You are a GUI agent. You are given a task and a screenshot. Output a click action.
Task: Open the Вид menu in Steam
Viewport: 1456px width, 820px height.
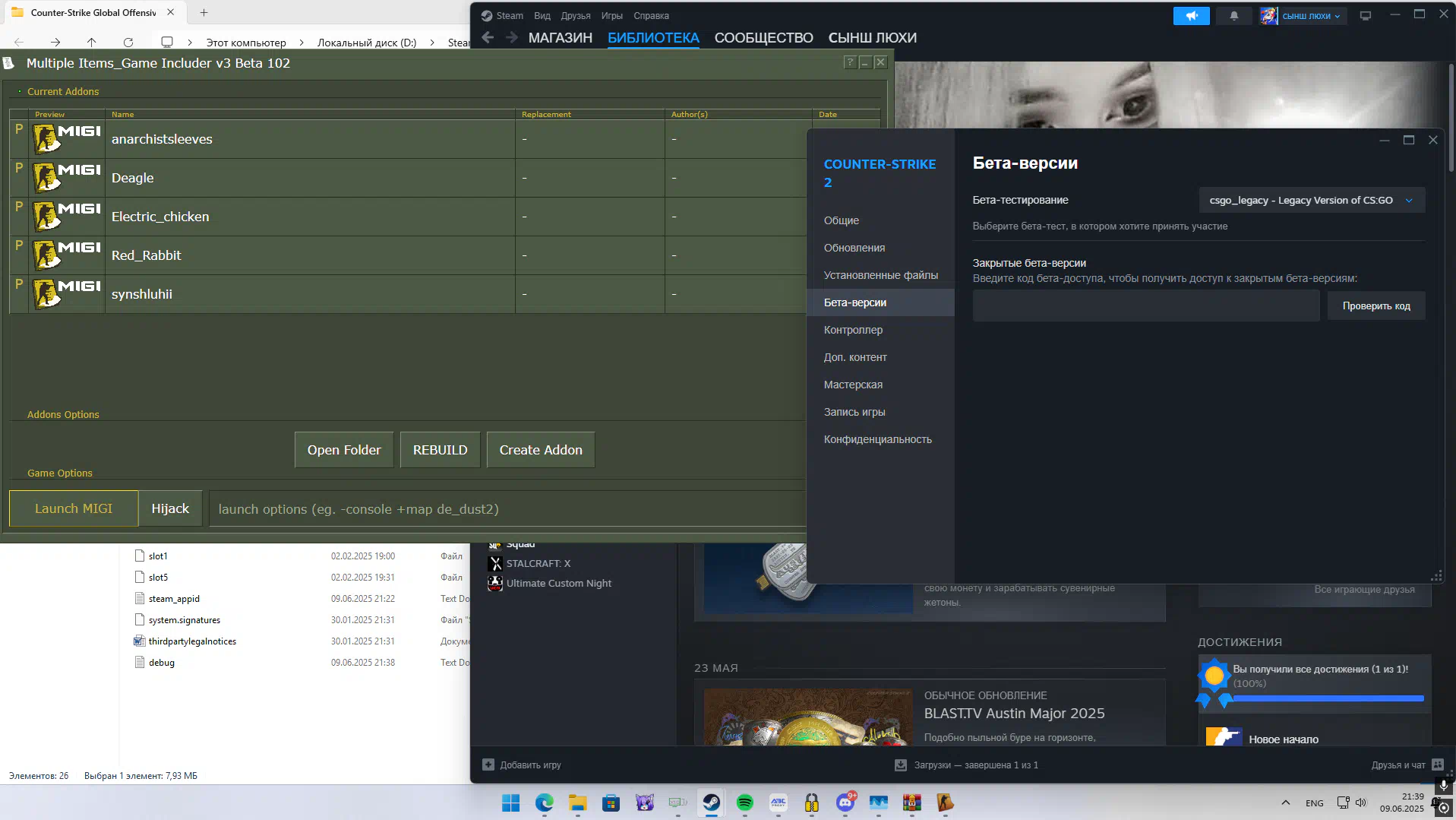542,15
